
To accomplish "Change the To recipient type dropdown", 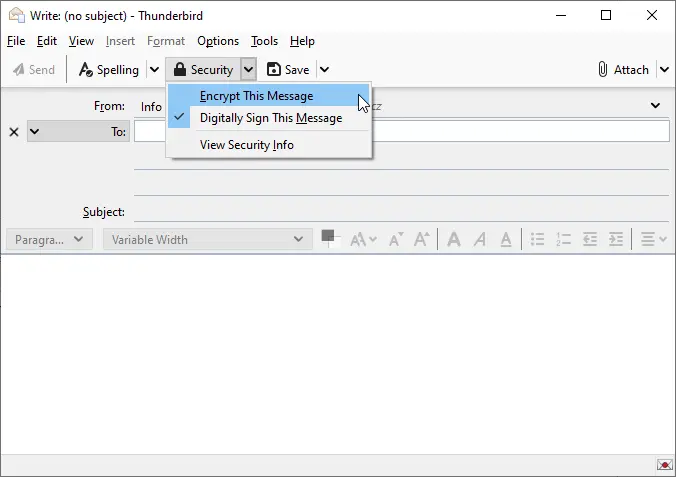I will pyautogui.click(x=78, y=131).
